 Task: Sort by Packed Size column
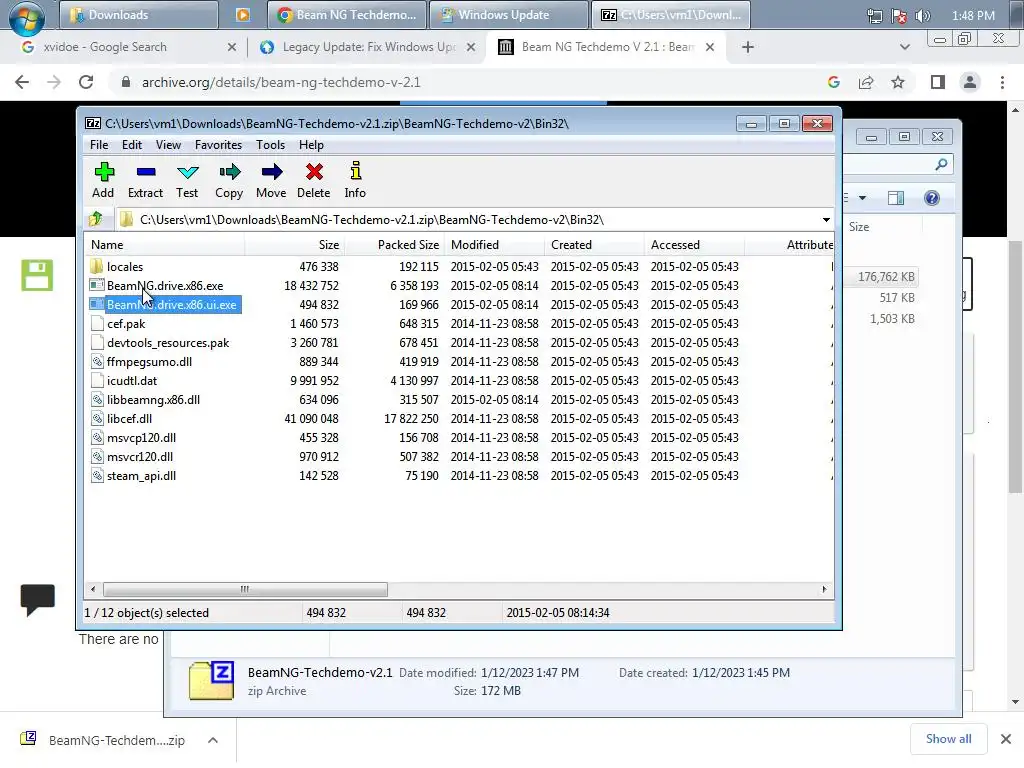pos(394,245)
